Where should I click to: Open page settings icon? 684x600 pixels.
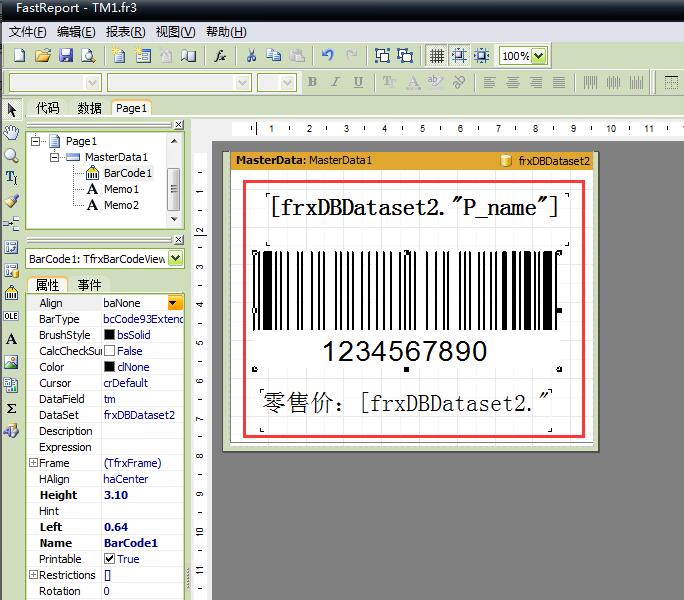coord(188,55)
